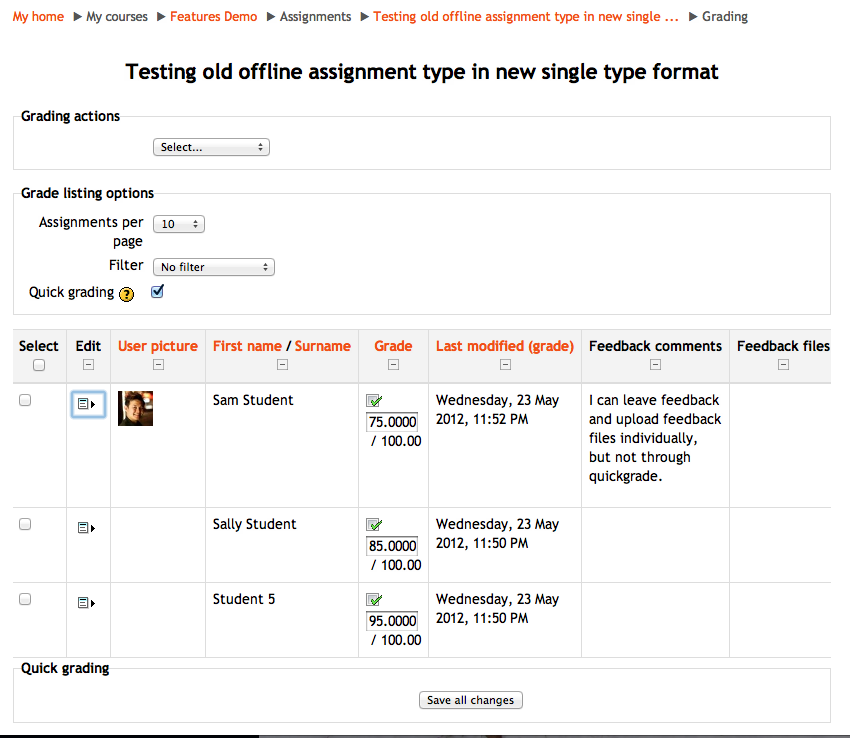Go to Features Demo in the breadcrumb
This screenshot has height=738, width=850.
pos(214,17)
